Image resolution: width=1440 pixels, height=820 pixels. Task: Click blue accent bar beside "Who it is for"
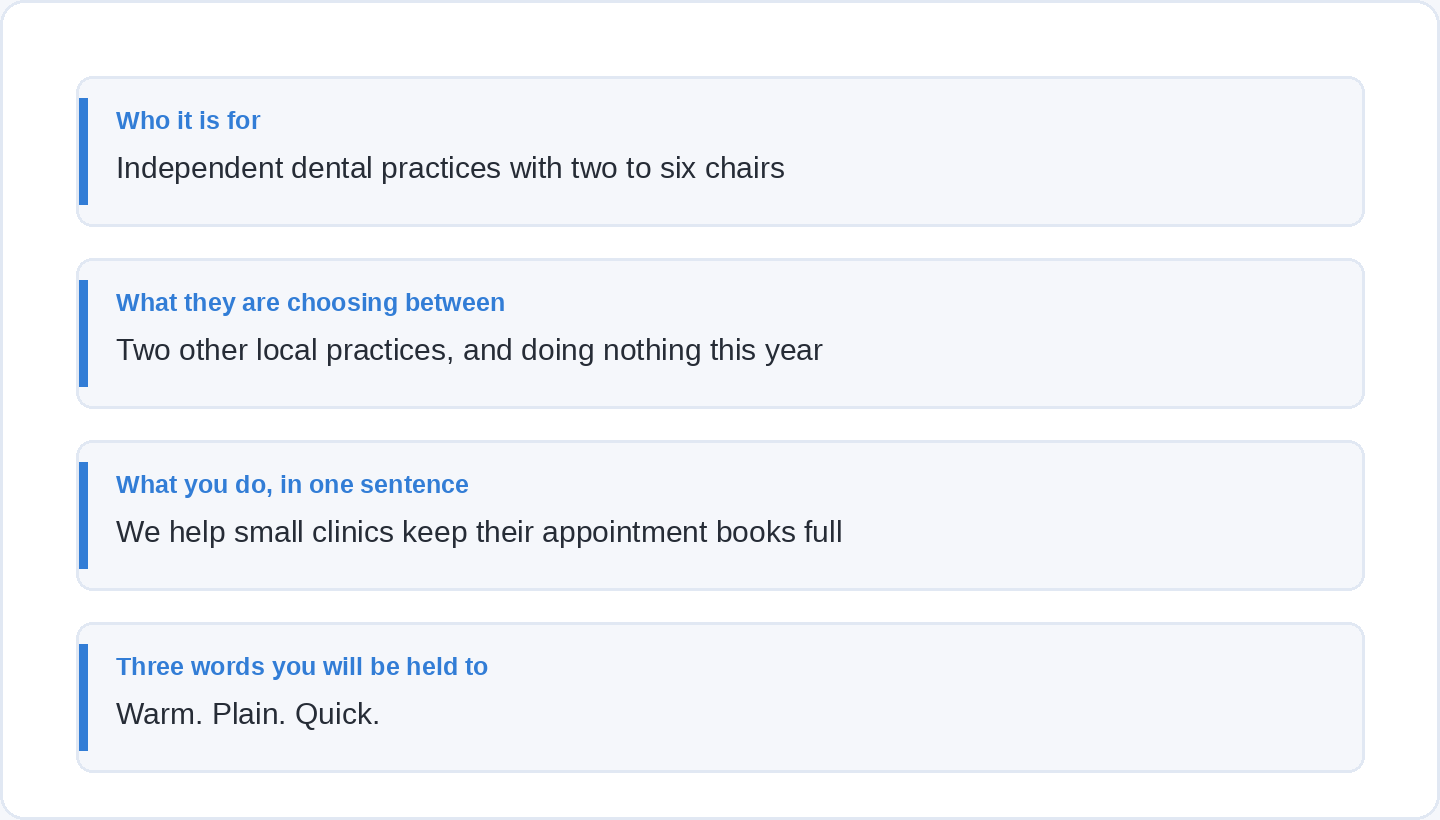[x=84, y=151]
